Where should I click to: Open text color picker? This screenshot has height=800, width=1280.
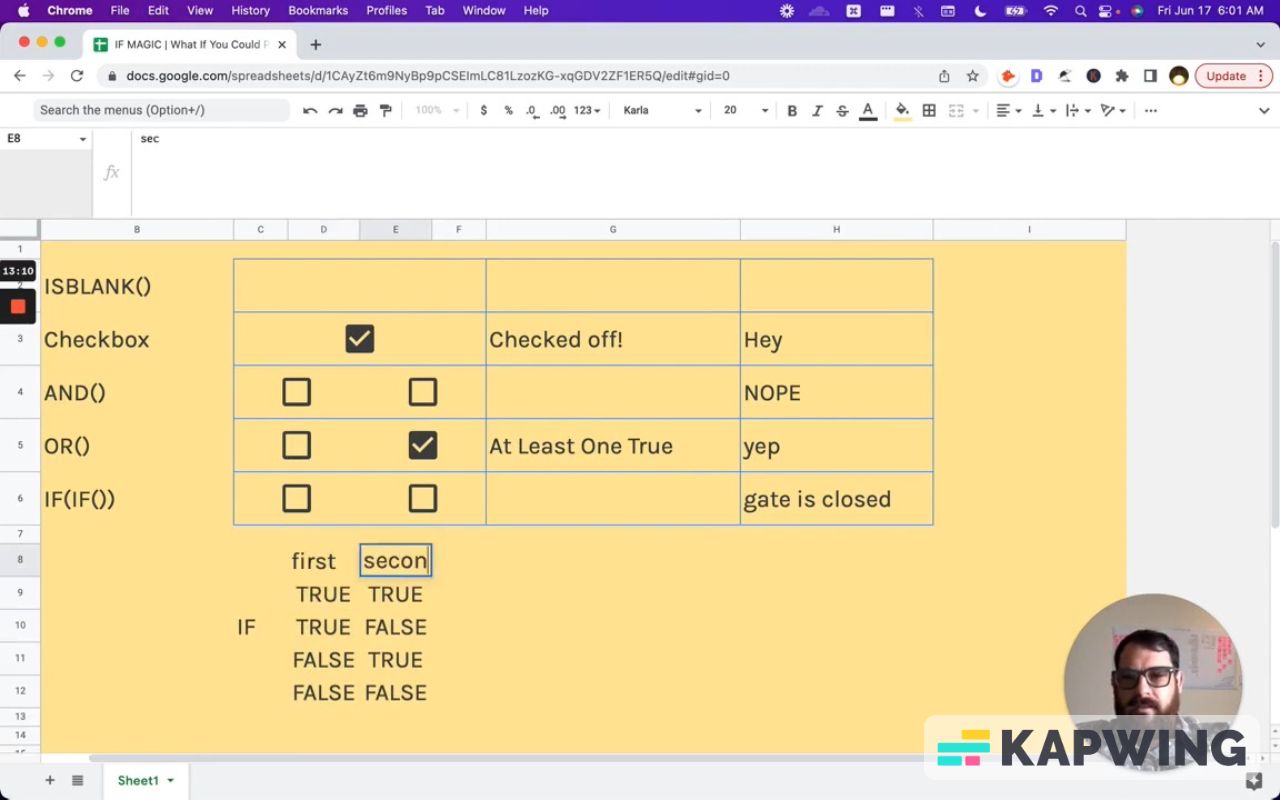click(868, 110)
